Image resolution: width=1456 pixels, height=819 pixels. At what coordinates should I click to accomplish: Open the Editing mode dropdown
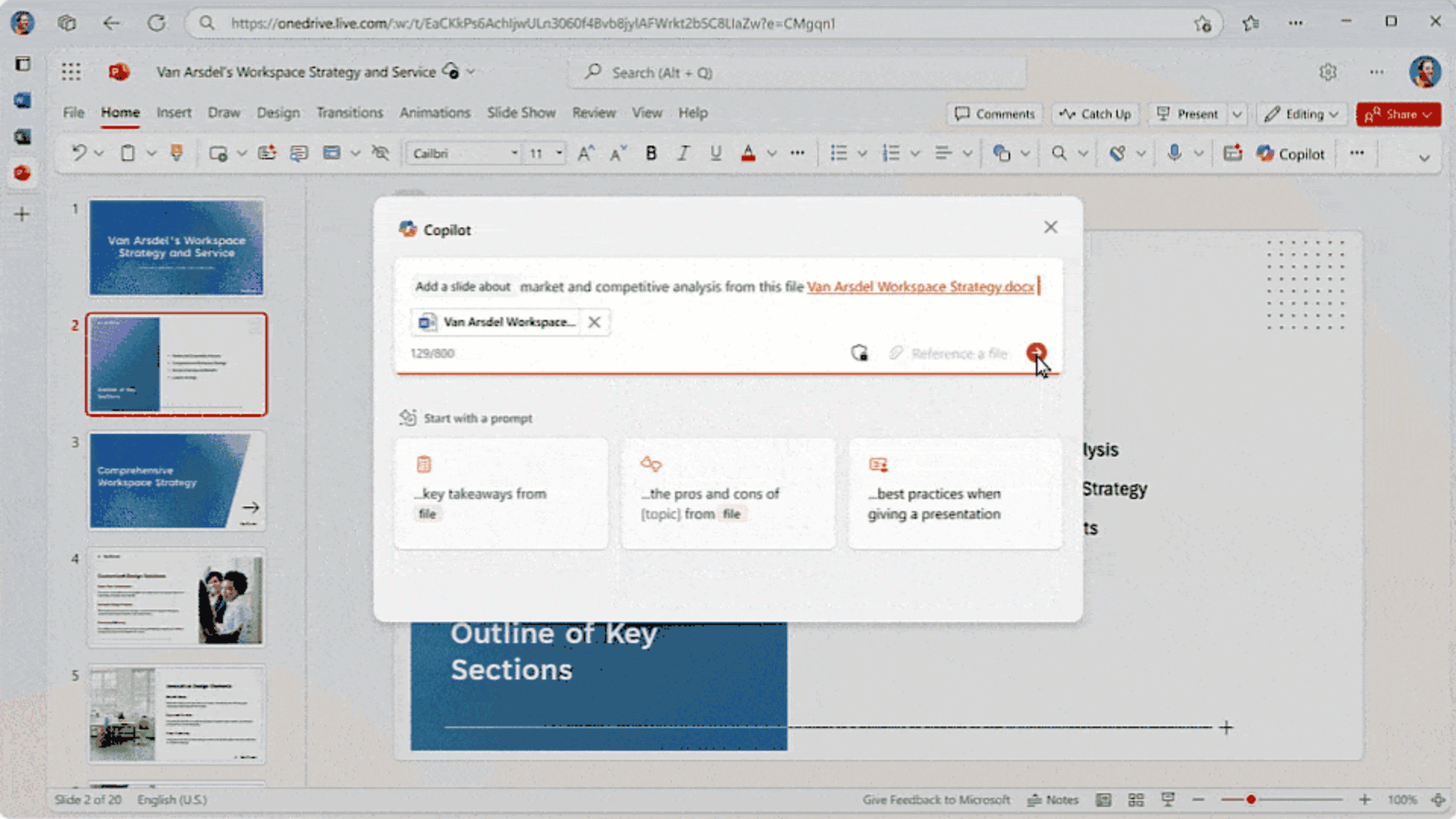pos(1301,114)
